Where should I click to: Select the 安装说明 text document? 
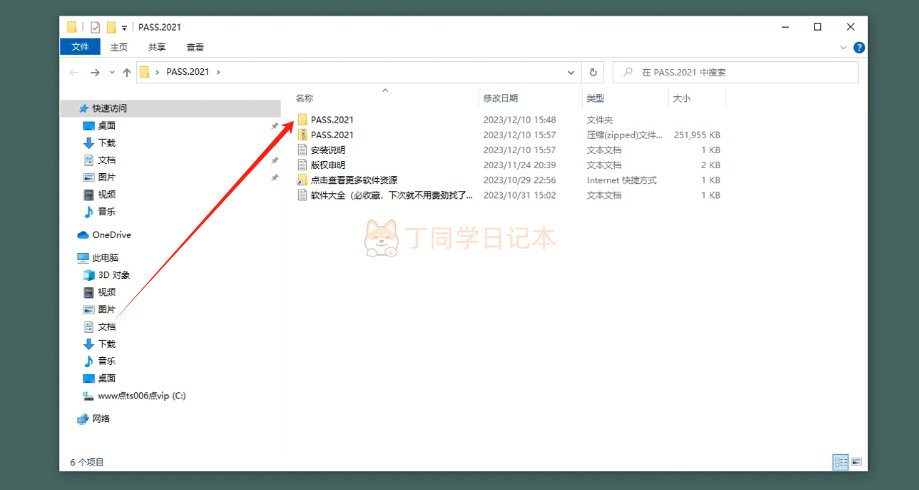coord(328,149)
